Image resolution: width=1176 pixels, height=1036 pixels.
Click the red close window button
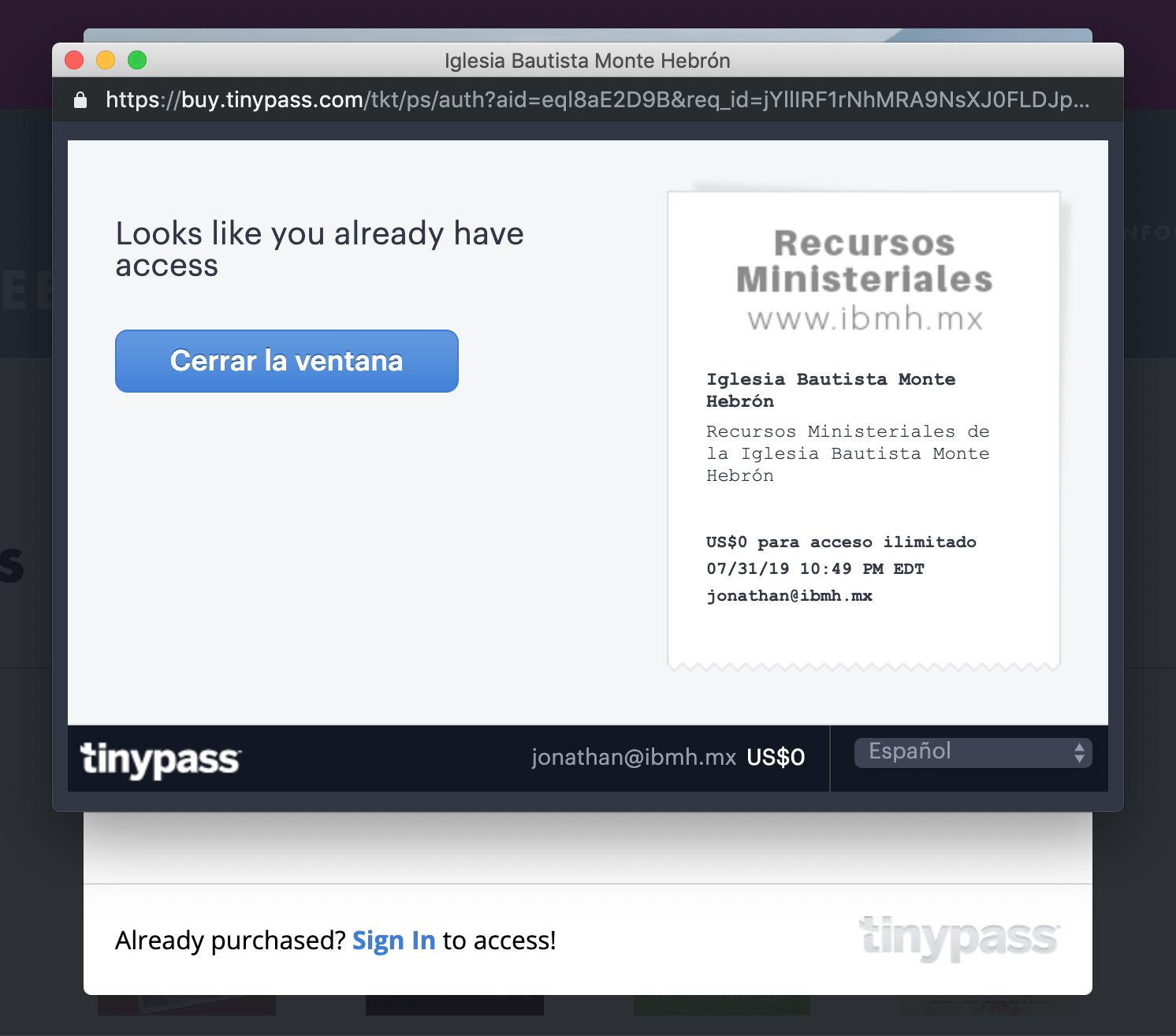[x=74, y=60]
